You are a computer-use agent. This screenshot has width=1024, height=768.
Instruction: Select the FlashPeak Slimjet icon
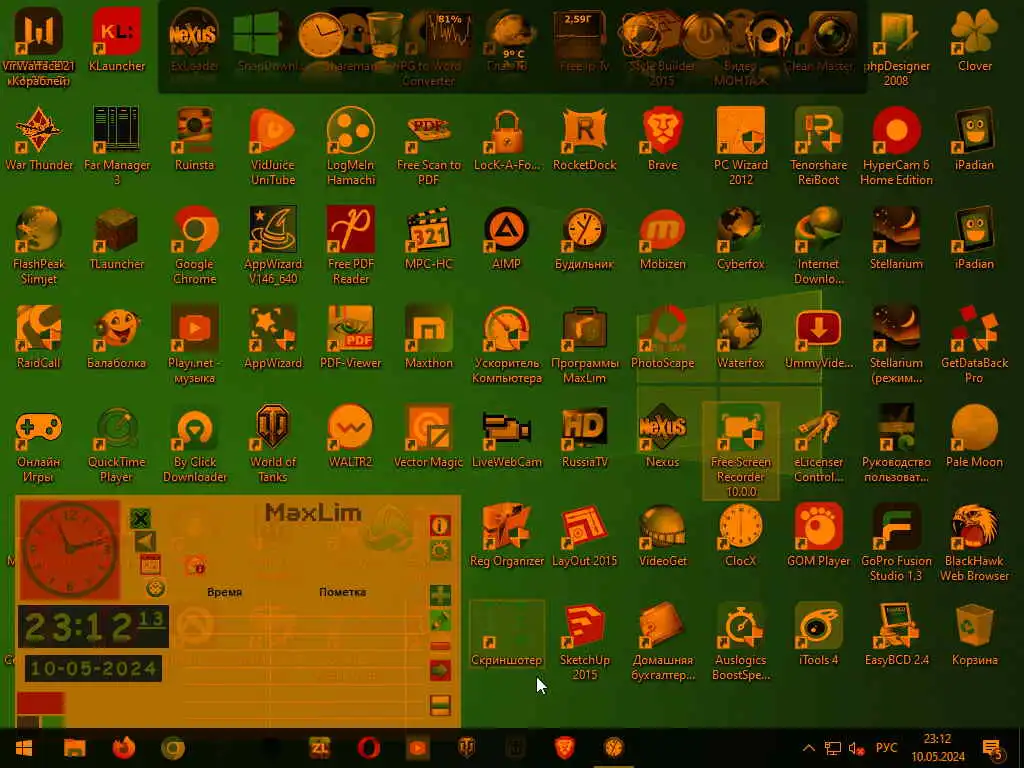(39, 246)
